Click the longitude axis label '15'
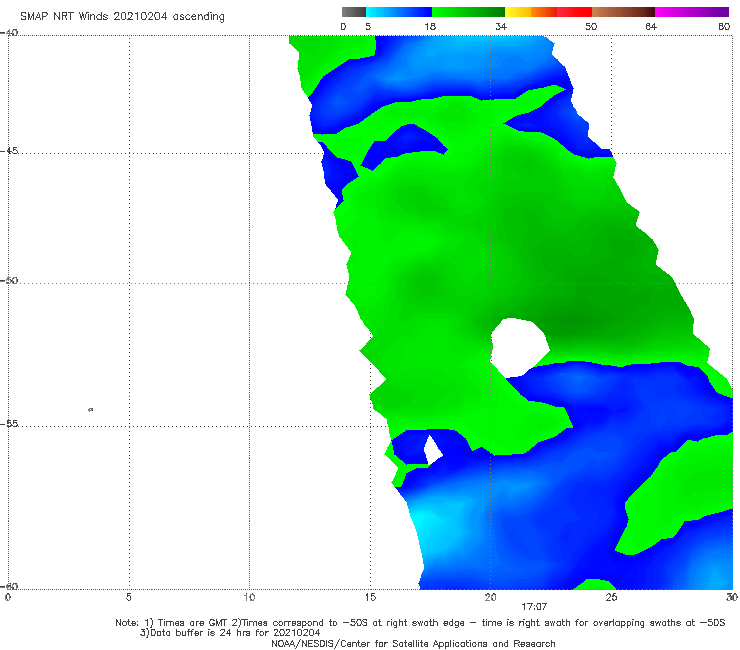The image size is (740, 650). [x=370, y=598]
